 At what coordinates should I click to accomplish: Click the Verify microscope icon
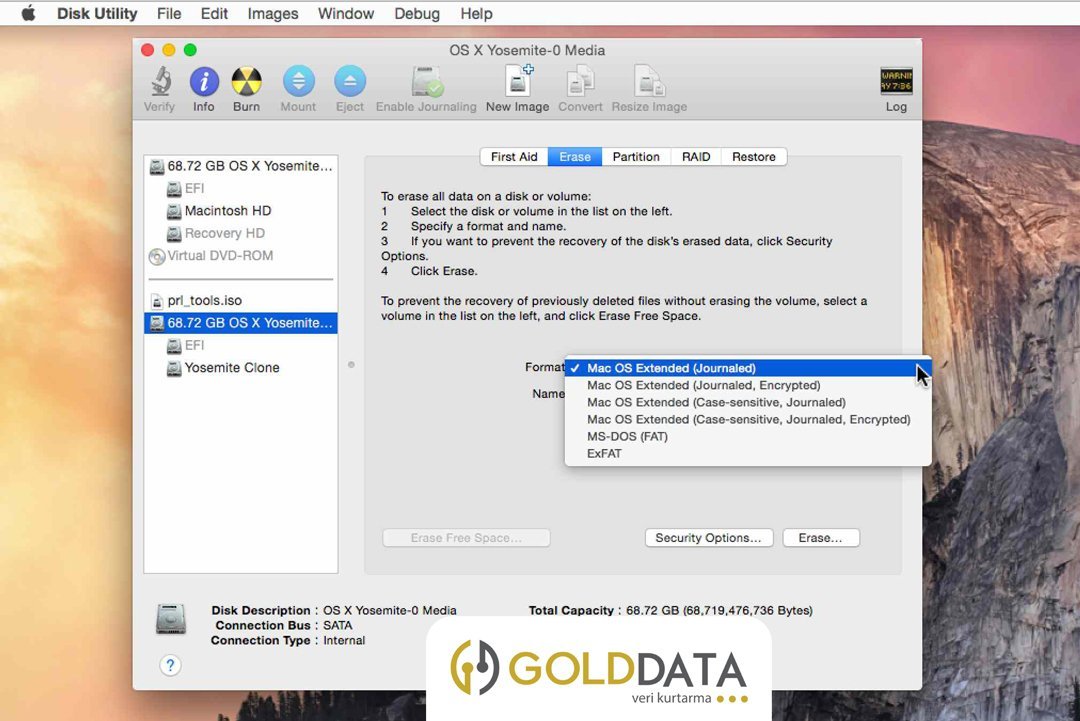pyautogui.click(x=160, y=82)
